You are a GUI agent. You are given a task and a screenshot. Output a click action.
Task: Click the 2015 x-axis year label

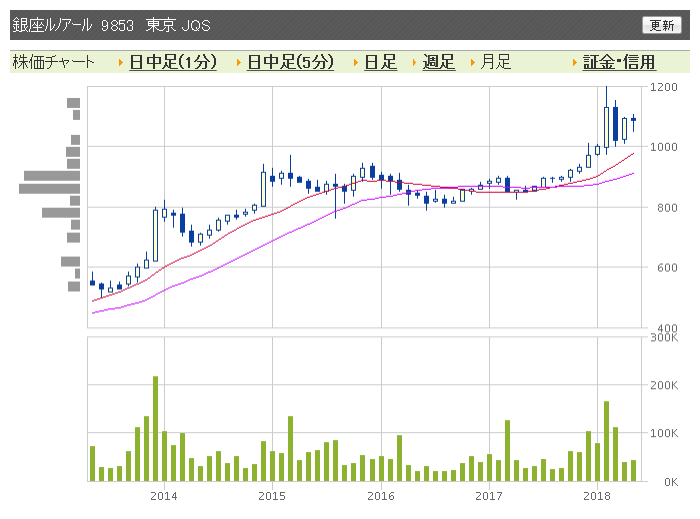click(272, 496)
